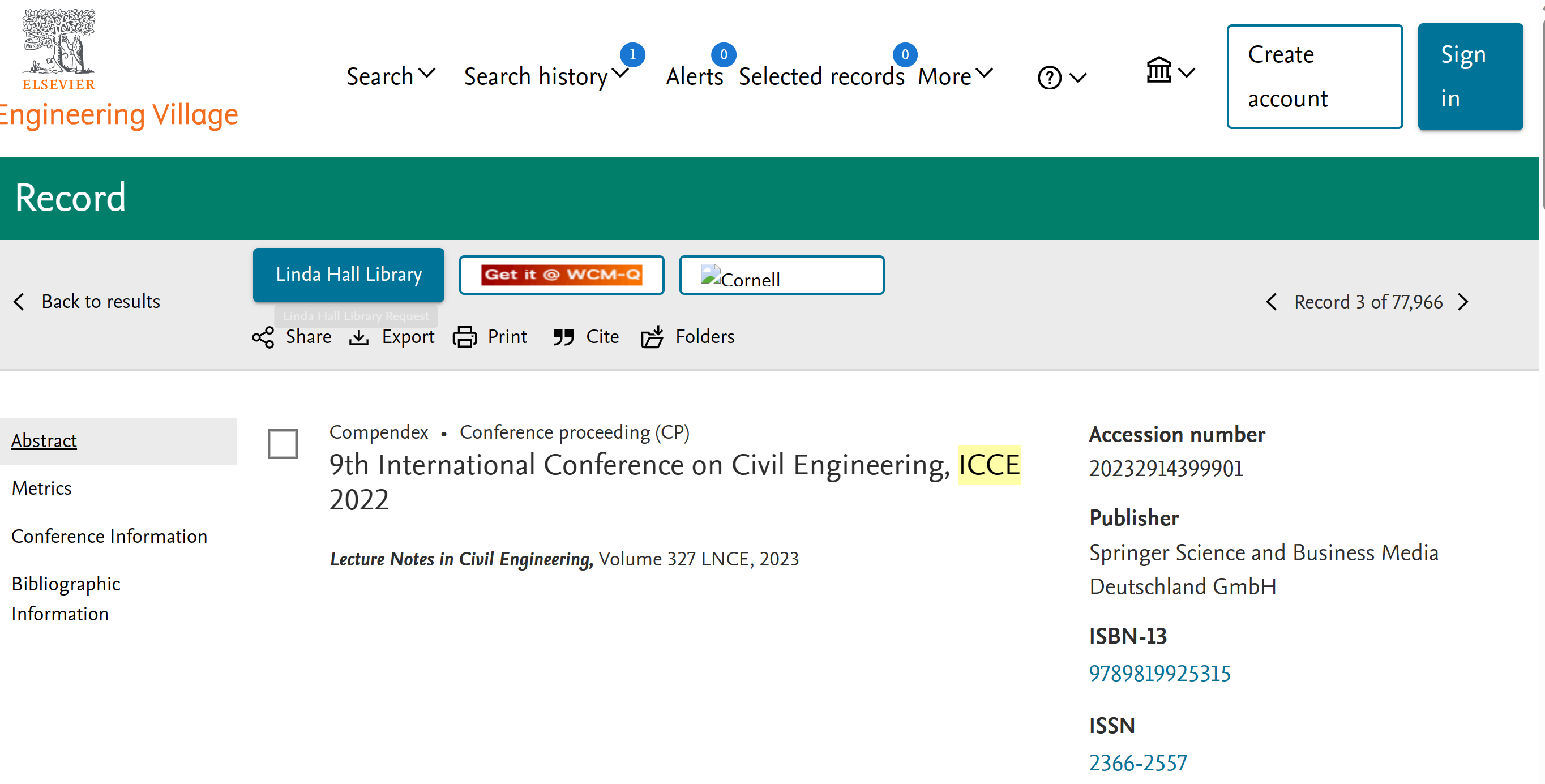Expand the Search dropdown menu

click(391, 76)
